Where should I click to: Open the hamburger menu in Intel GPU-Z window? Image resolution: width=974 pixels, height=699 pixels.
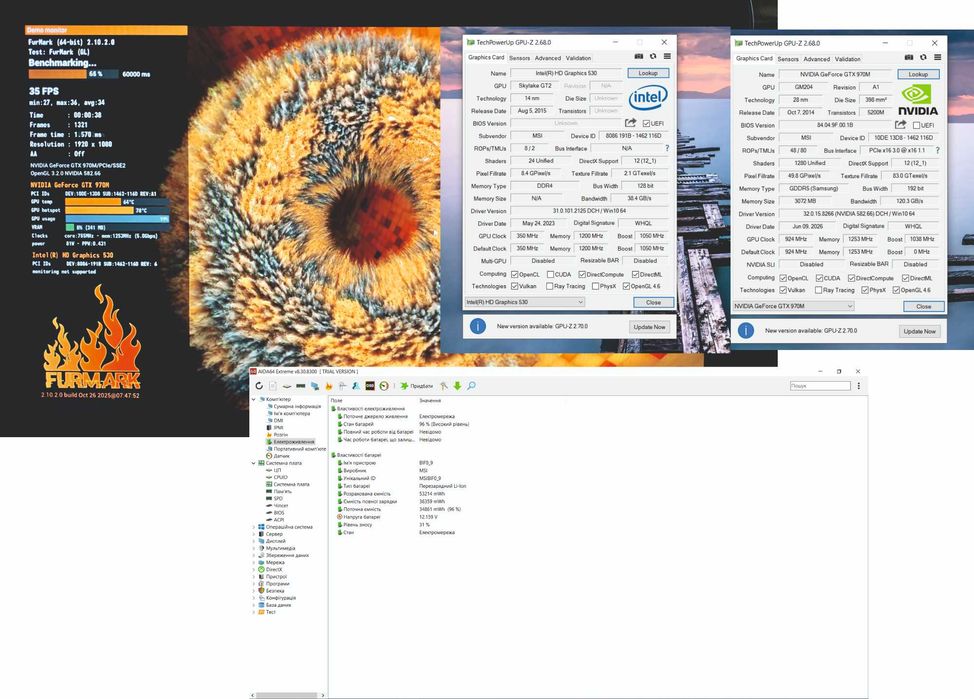pyautogui.click(x=667, y=57)
